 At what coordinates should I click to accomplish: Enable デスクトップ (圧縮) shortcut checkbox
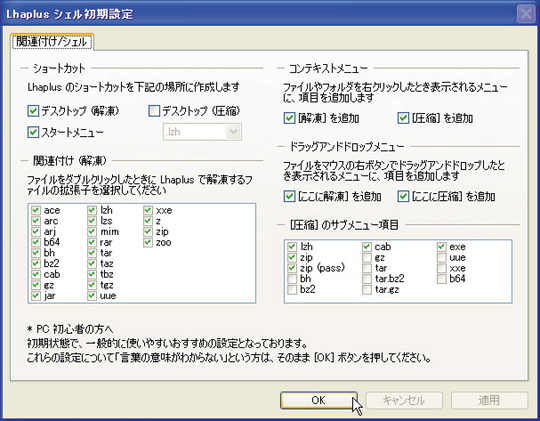pos(154,111)
